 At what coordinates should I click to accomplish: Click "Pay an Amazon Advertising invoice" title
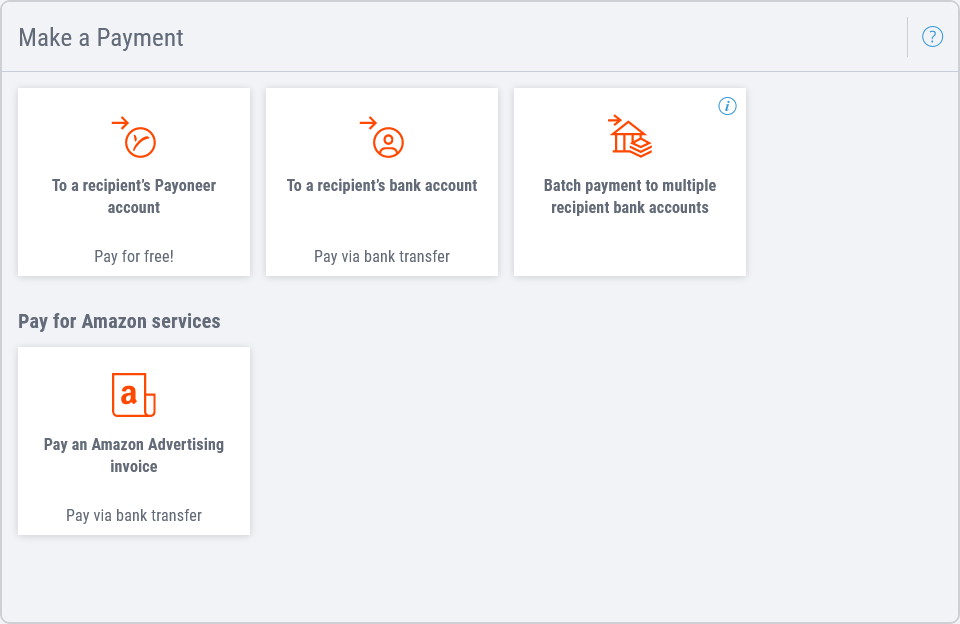coord(134,455)
